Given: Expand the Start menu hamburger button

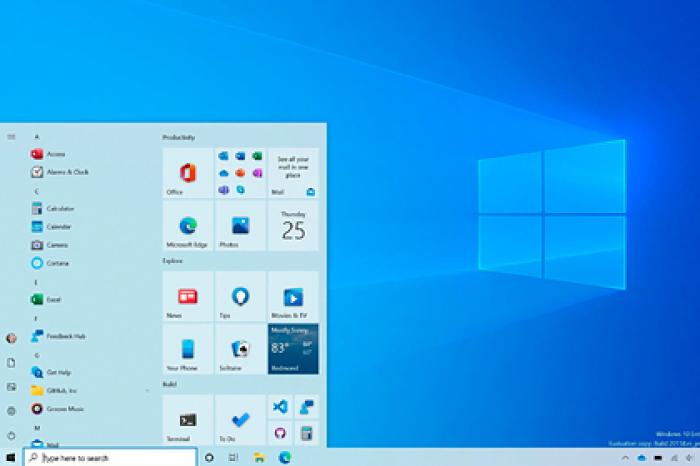Looking at the screenshot, I should pyautogui.click(x=11, y=137).
